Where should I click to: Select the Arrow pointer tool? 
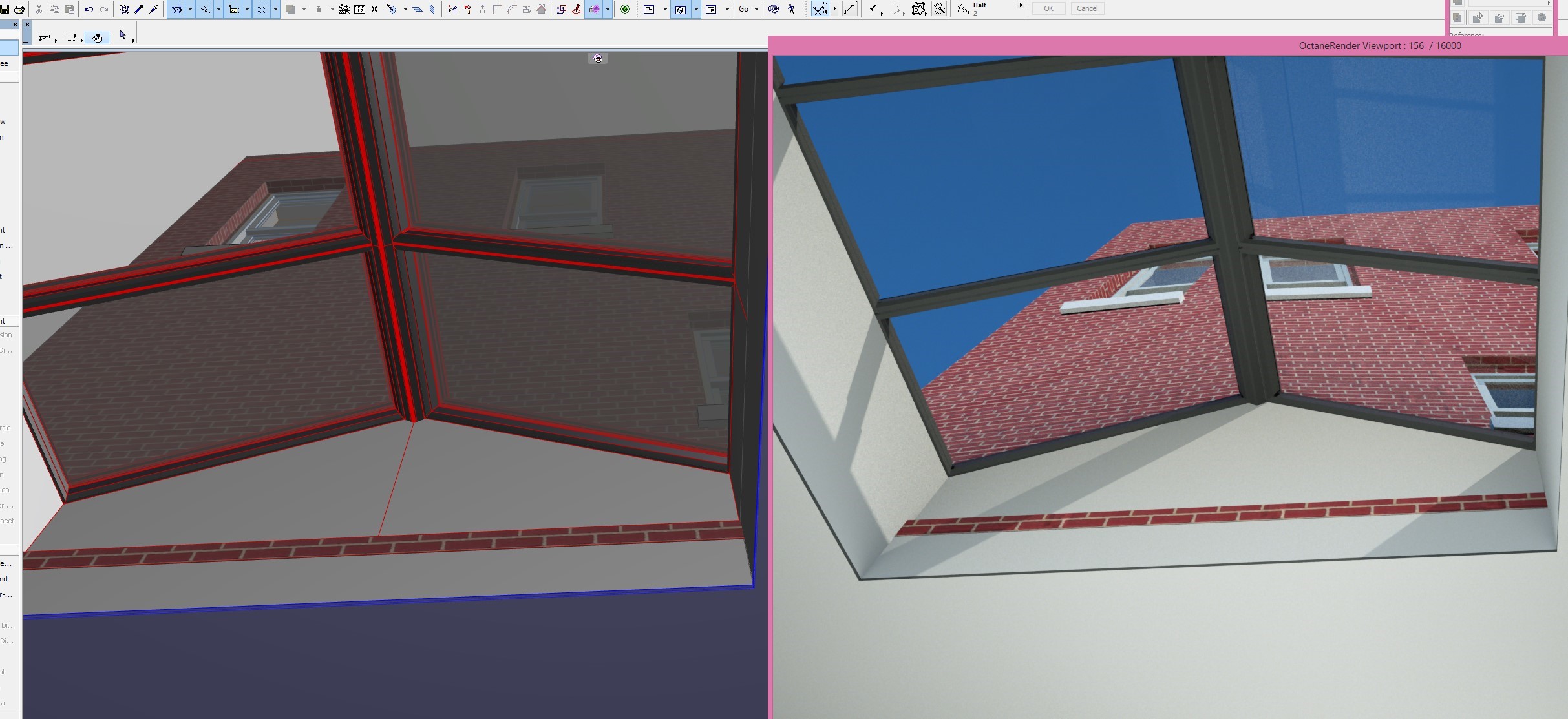click(x=123, y=36)
